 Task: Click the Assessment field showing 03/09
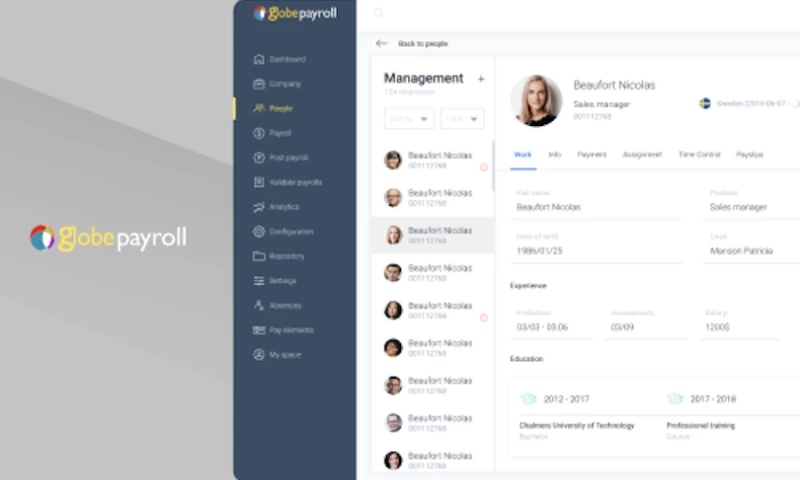(646, 323)
